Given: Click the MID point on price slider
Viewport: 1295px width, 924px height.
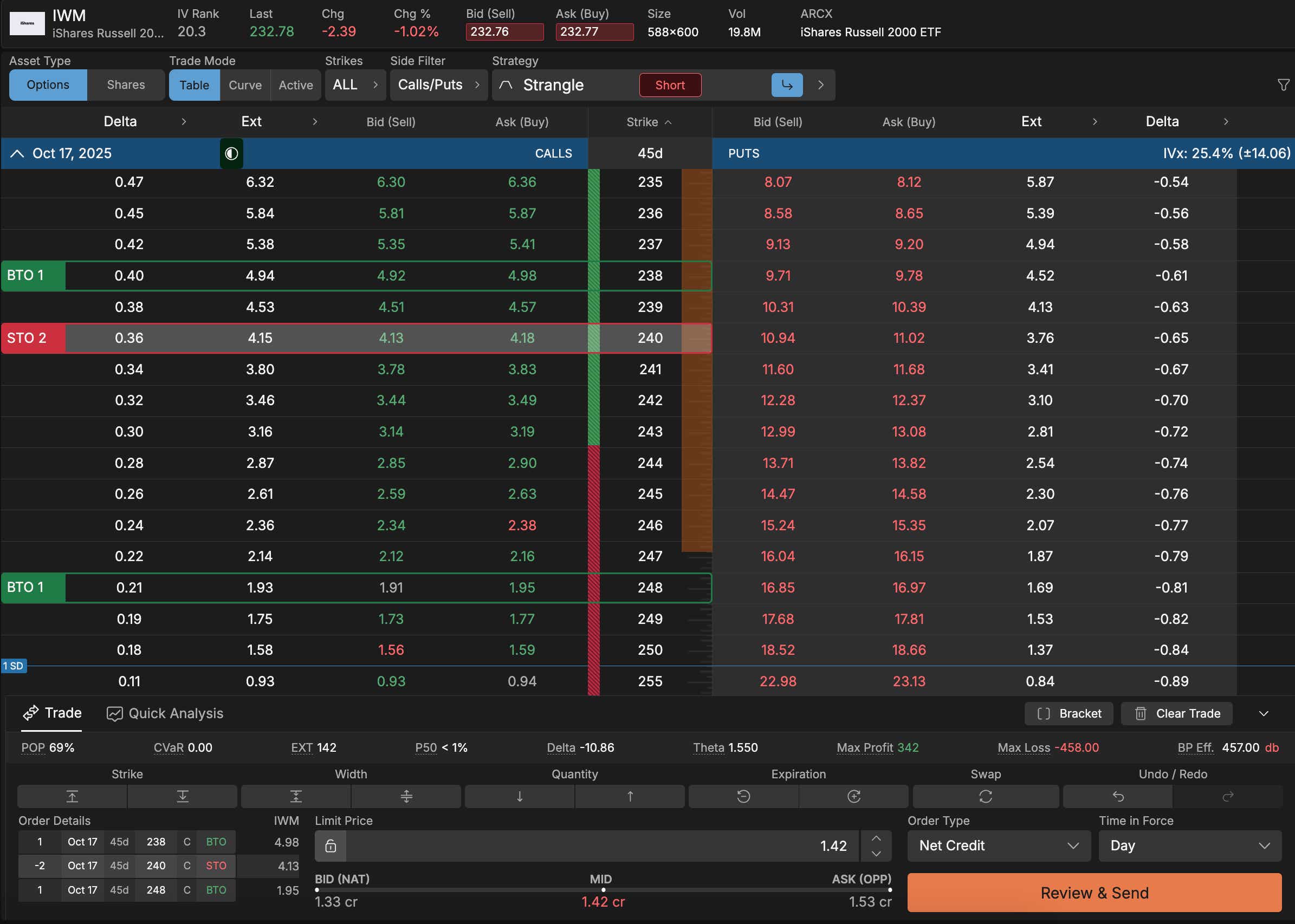Looking at the screenshot, I should 603,890.
